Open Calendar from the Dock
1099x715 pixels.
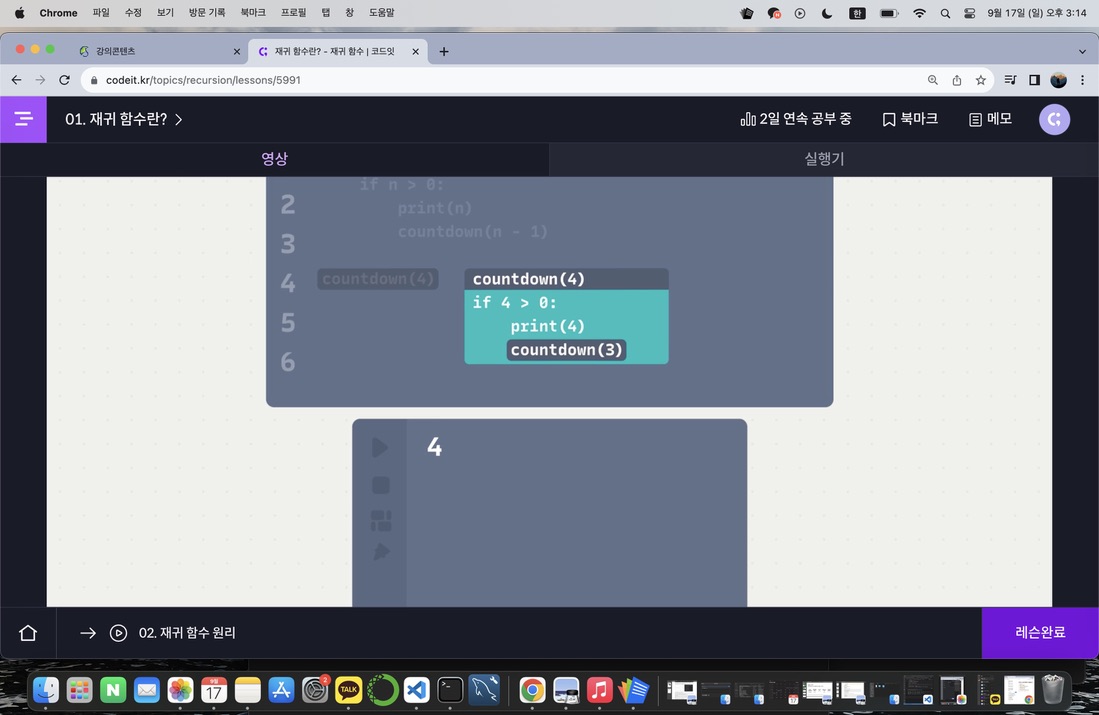coord(214,690)
